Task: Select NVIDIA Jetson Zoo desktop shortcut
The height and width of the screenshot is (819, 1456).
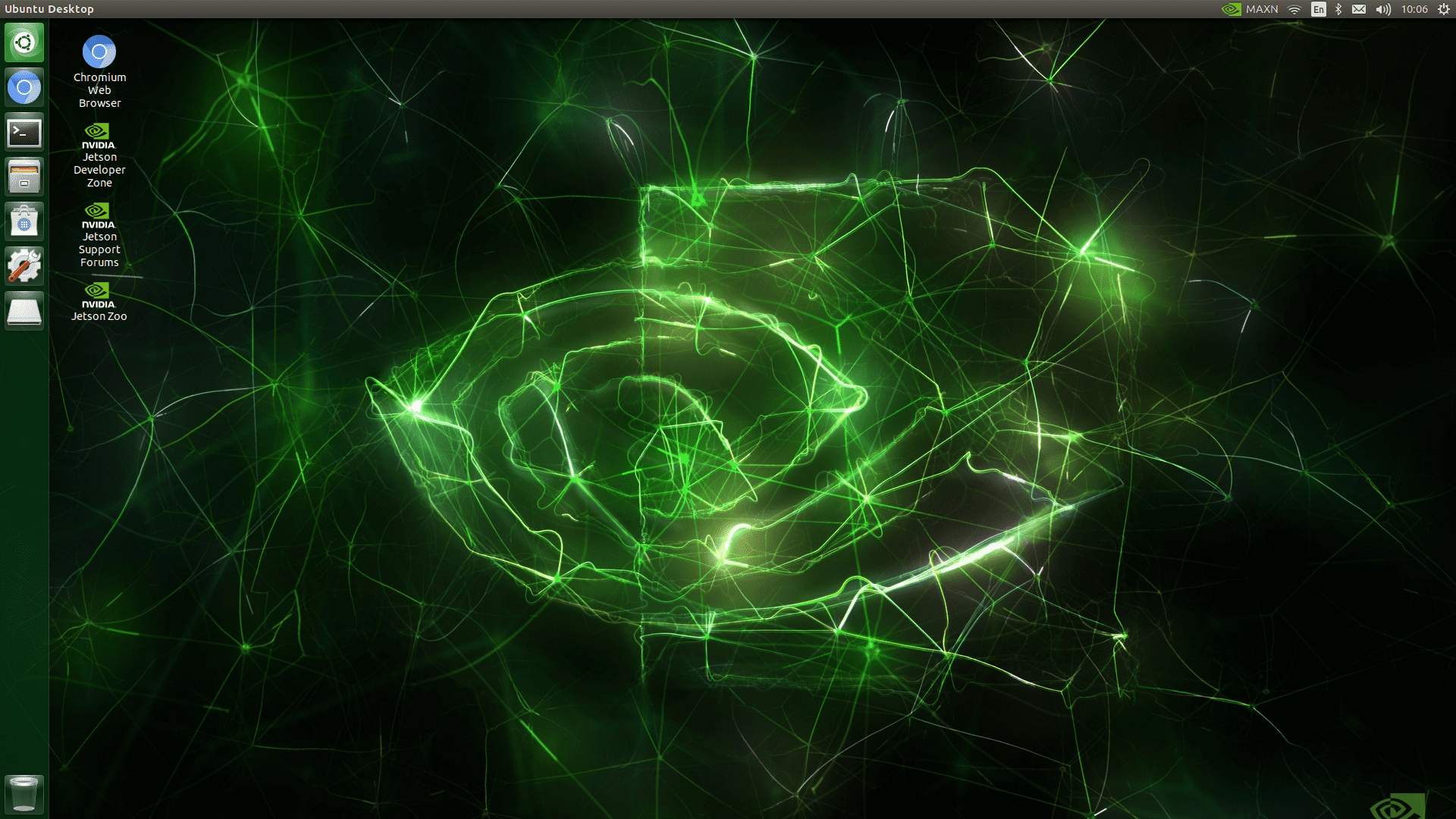Action: click(x=99, y=302)
